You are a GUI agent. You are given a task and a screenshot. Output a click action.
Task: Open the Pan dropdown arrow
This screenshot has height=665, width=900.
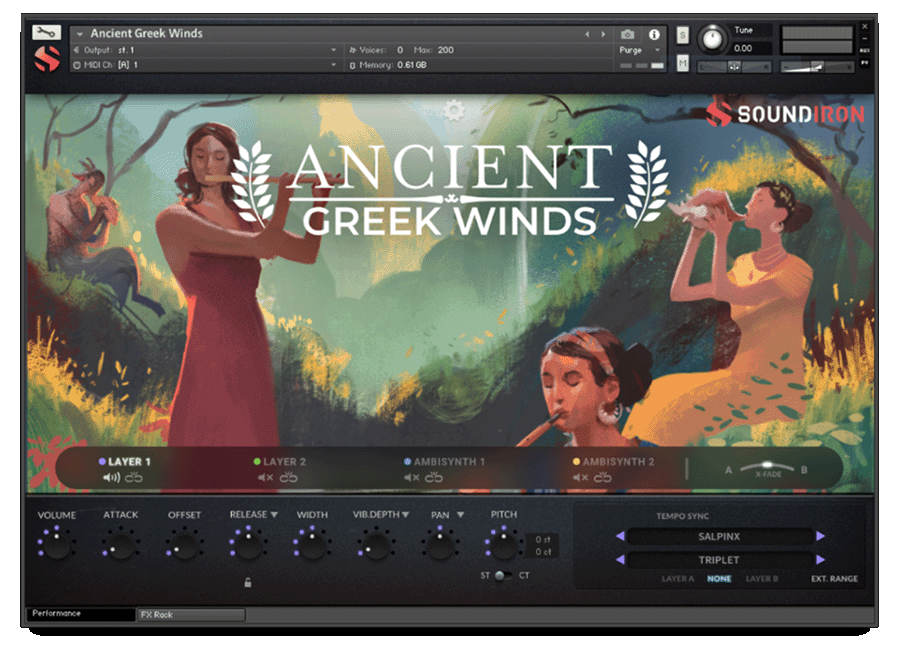pyautogui.click(x=460, y=515)
